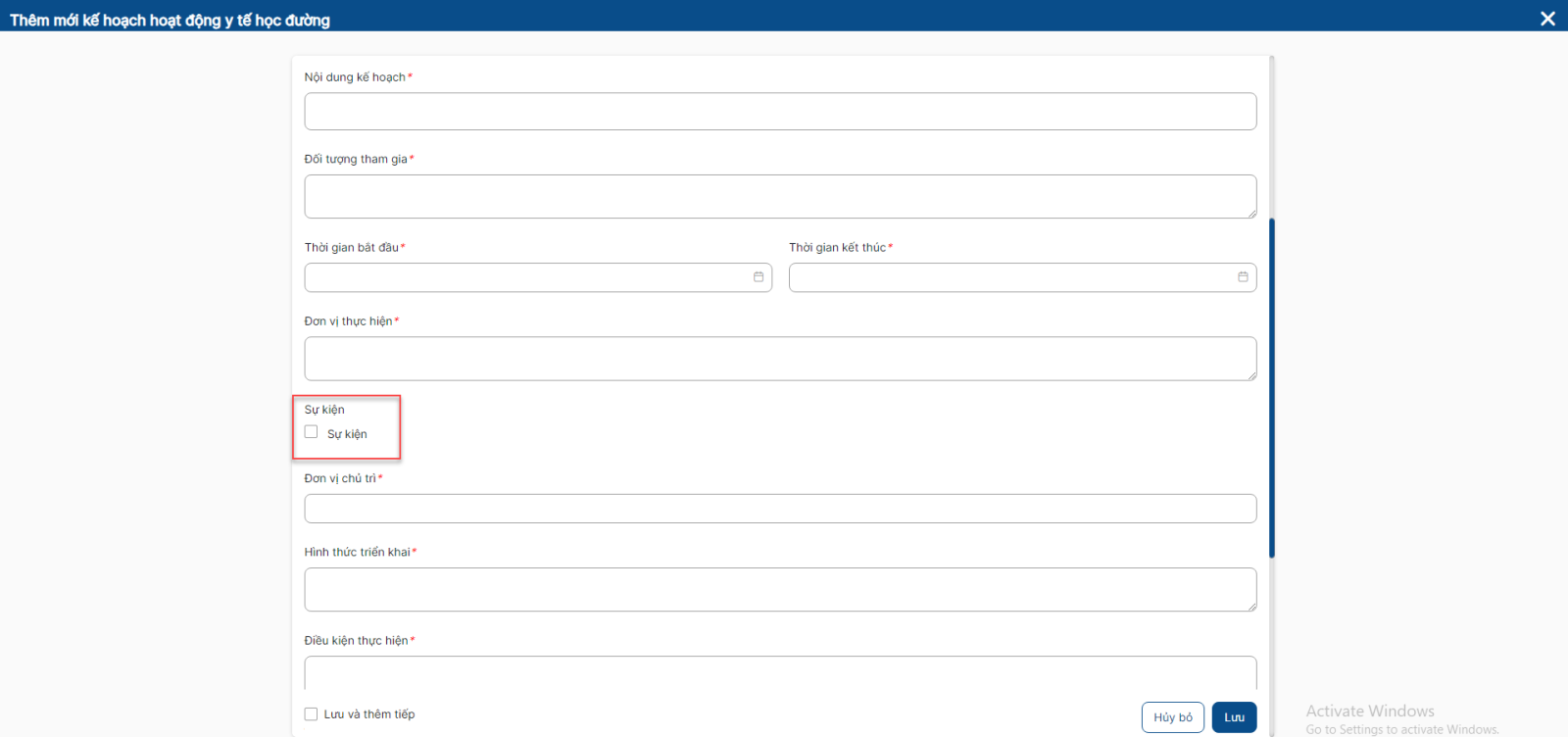
Task: Close the add school health plan dialog
Action: coord(1547,19)
